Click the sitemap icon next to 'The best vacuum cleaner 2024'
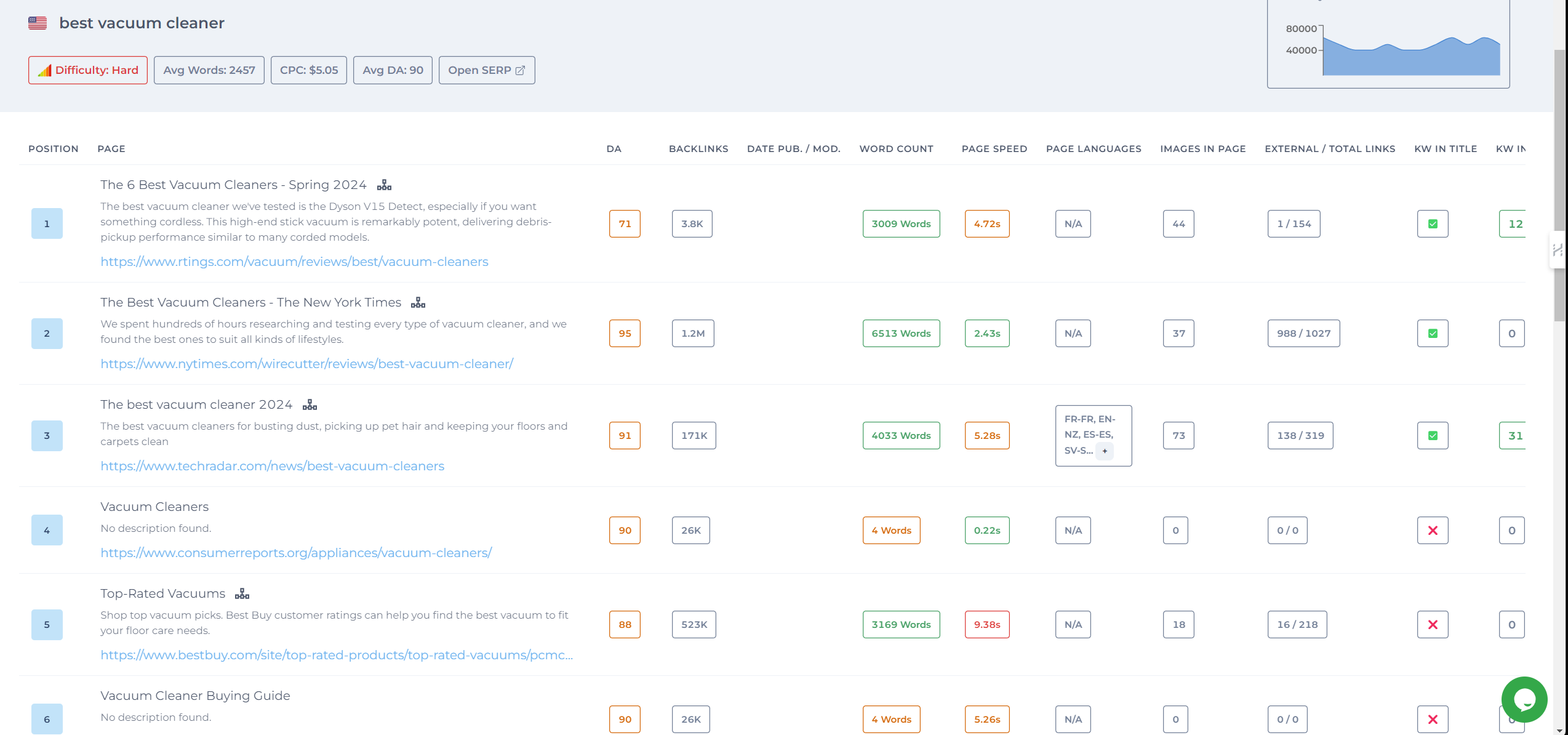1568x735 pixels. [x=310, y=404]
